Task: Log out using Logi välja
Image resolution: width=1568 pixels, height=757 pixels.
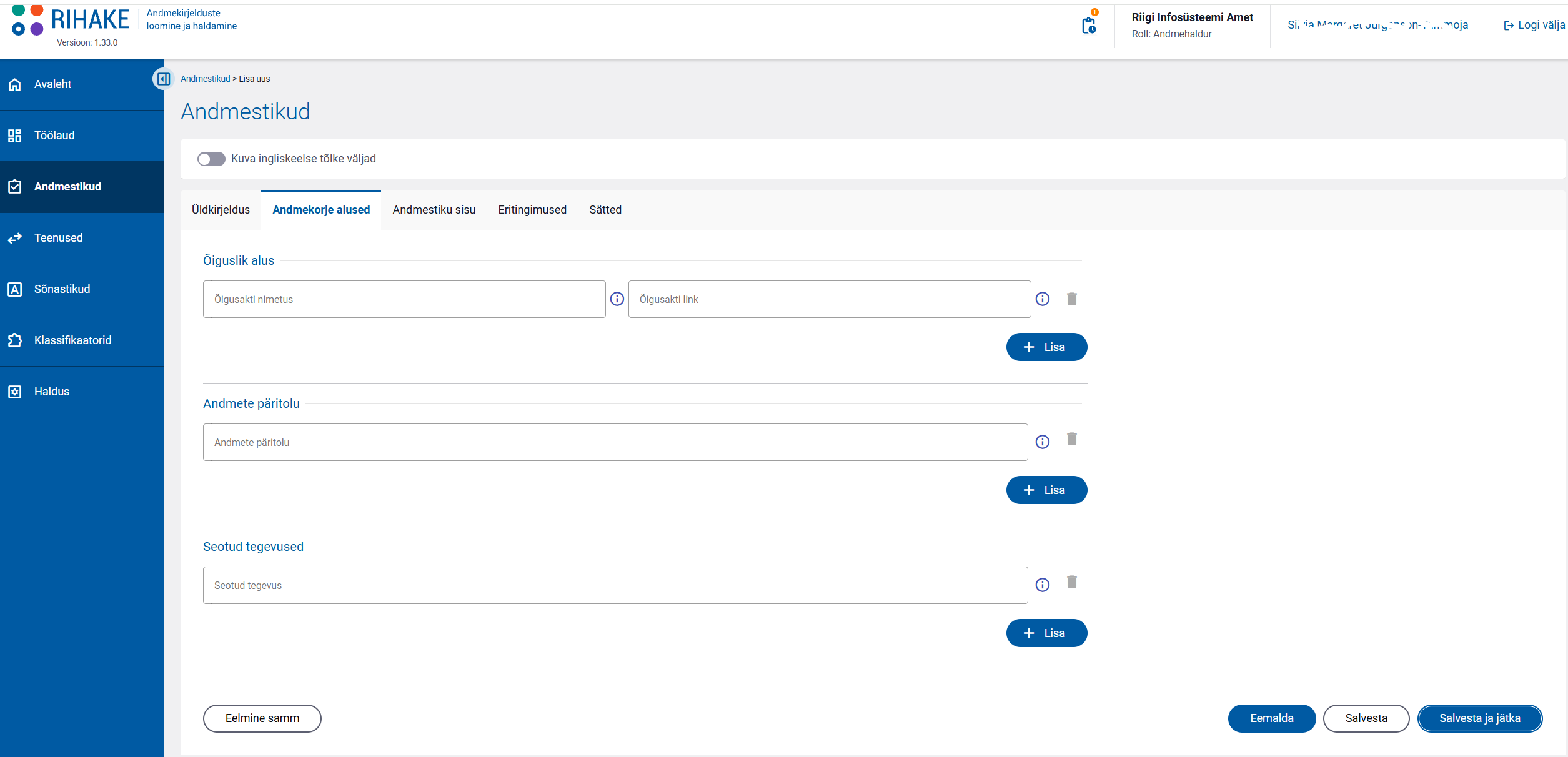Action: [1534, 25]
